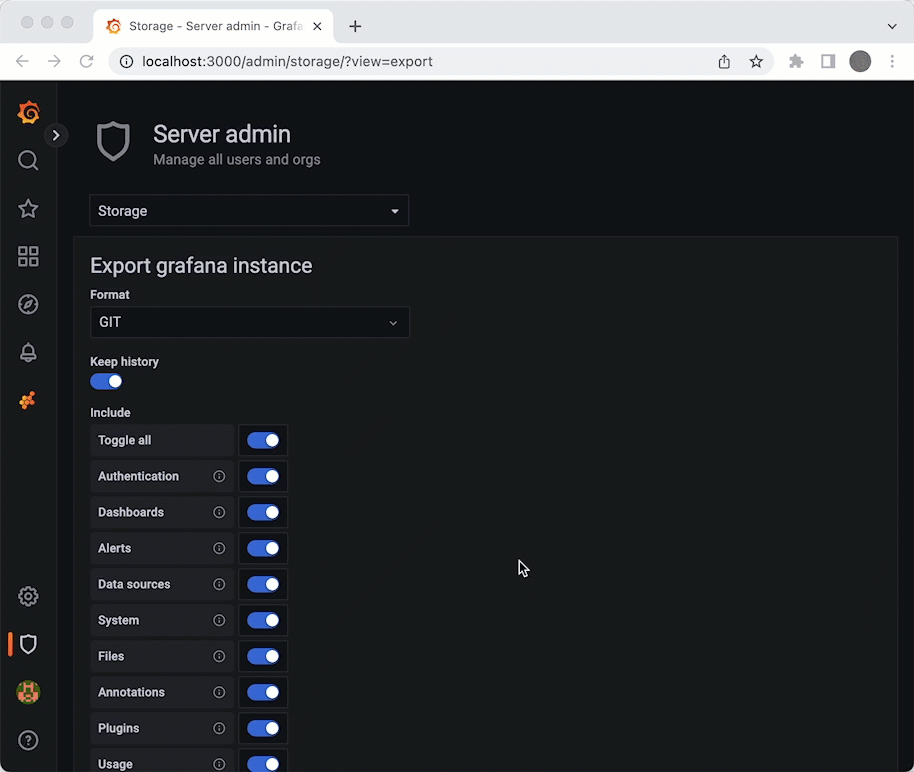Open the Configuration gear in the sidebar

pyautogui.click(x=28, y=596)
